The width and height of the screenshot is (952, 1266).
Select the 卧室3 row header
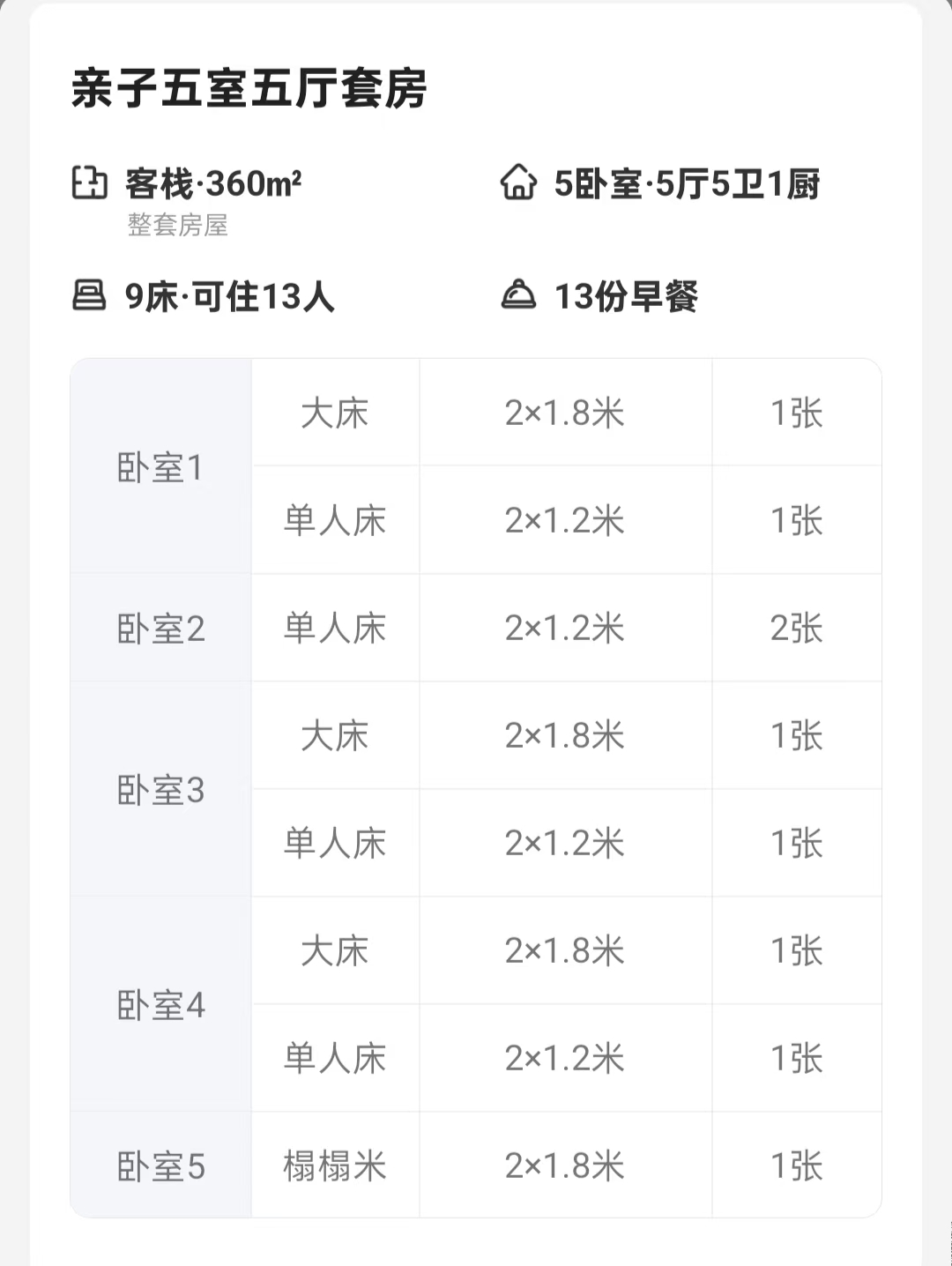(x=160, y=790)
